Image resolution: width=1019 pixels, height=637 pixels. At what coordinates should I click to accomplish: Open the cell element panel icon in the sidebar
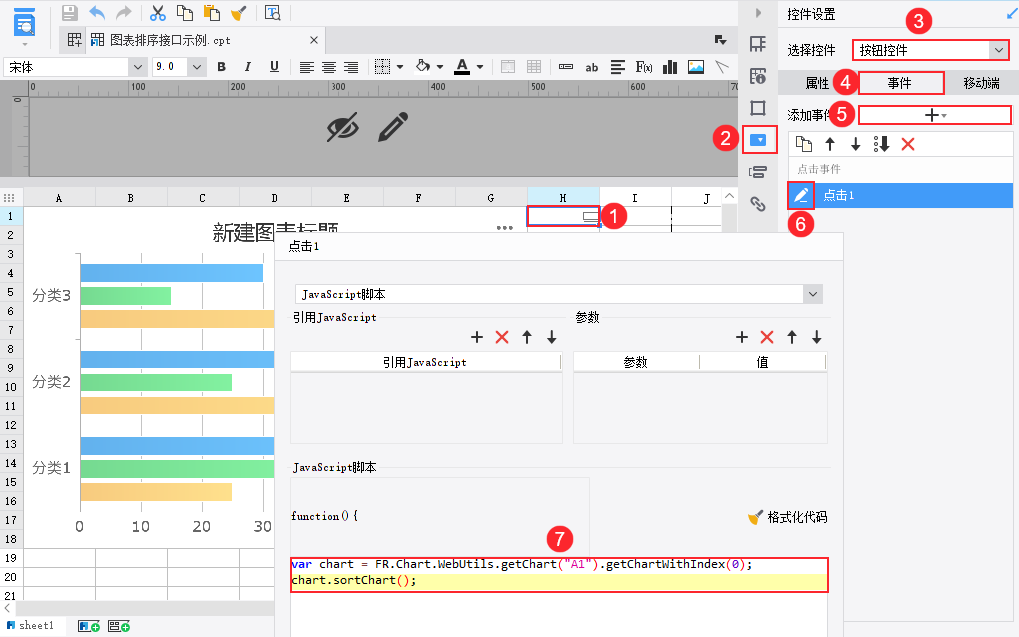758,44
